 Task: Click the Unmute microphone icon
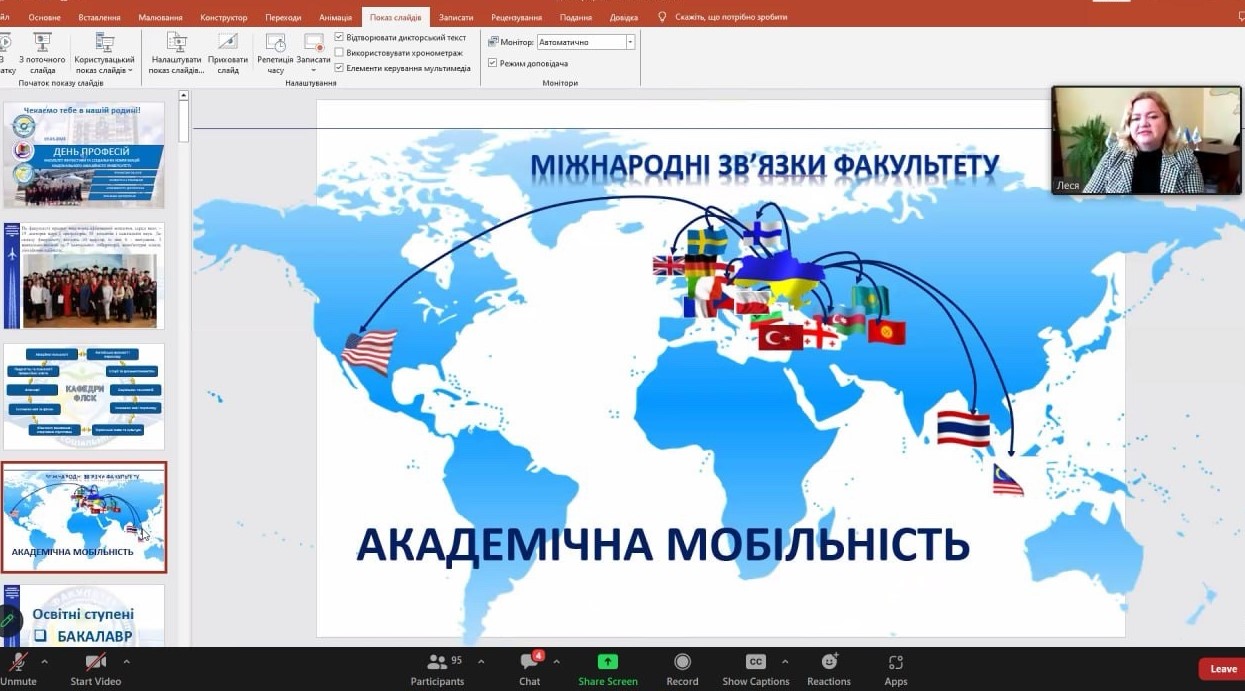[17, 662]
